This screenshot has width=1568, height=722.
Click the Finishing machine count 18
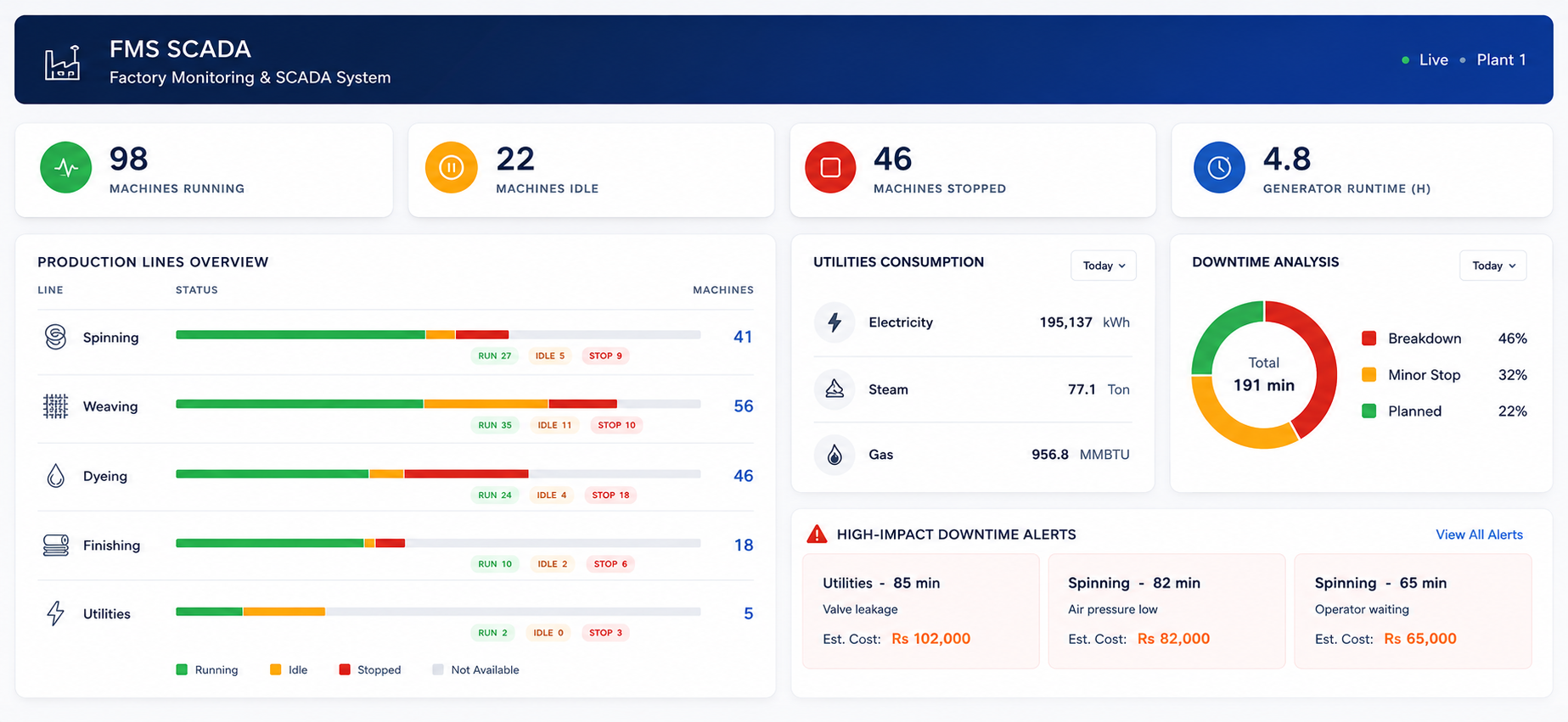point(744,546)
